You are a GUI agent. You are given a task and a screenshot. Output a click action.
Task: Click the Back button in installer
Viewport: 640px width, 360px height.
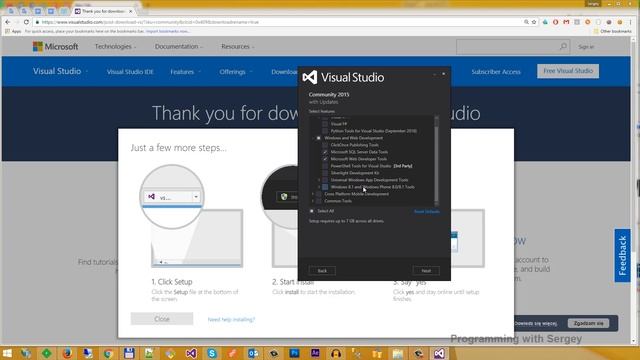pyautogui.click(x=322, y=271)
